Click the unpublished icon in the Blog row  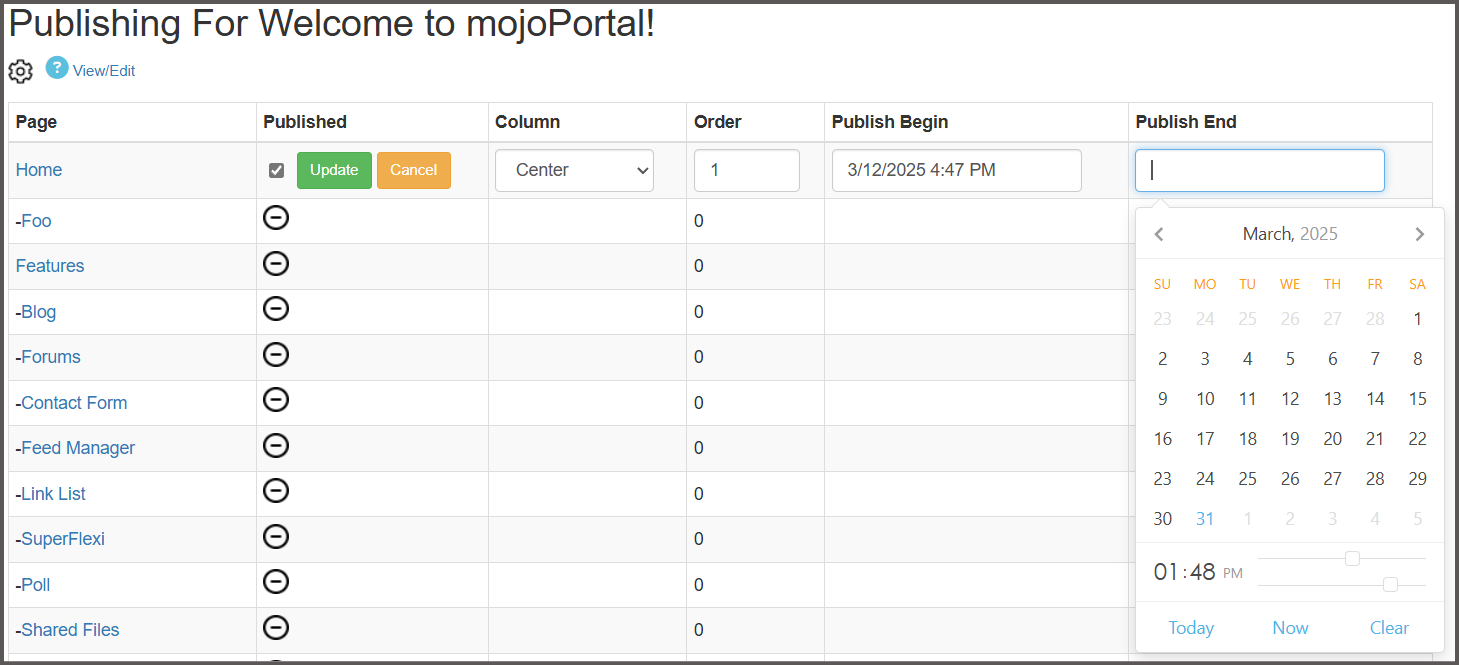[x=276, y=309]
